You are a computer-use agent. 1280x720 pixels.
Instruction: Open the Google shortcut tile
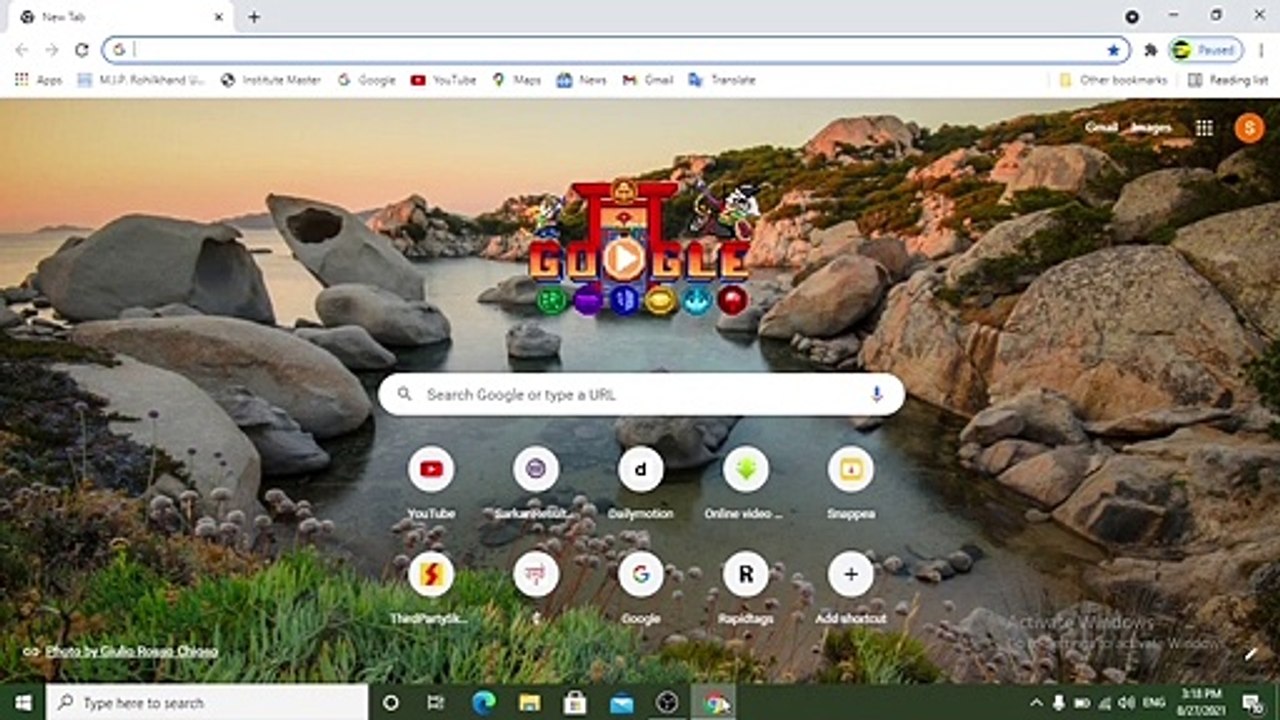pyautogui.click(x=641, y=588)
